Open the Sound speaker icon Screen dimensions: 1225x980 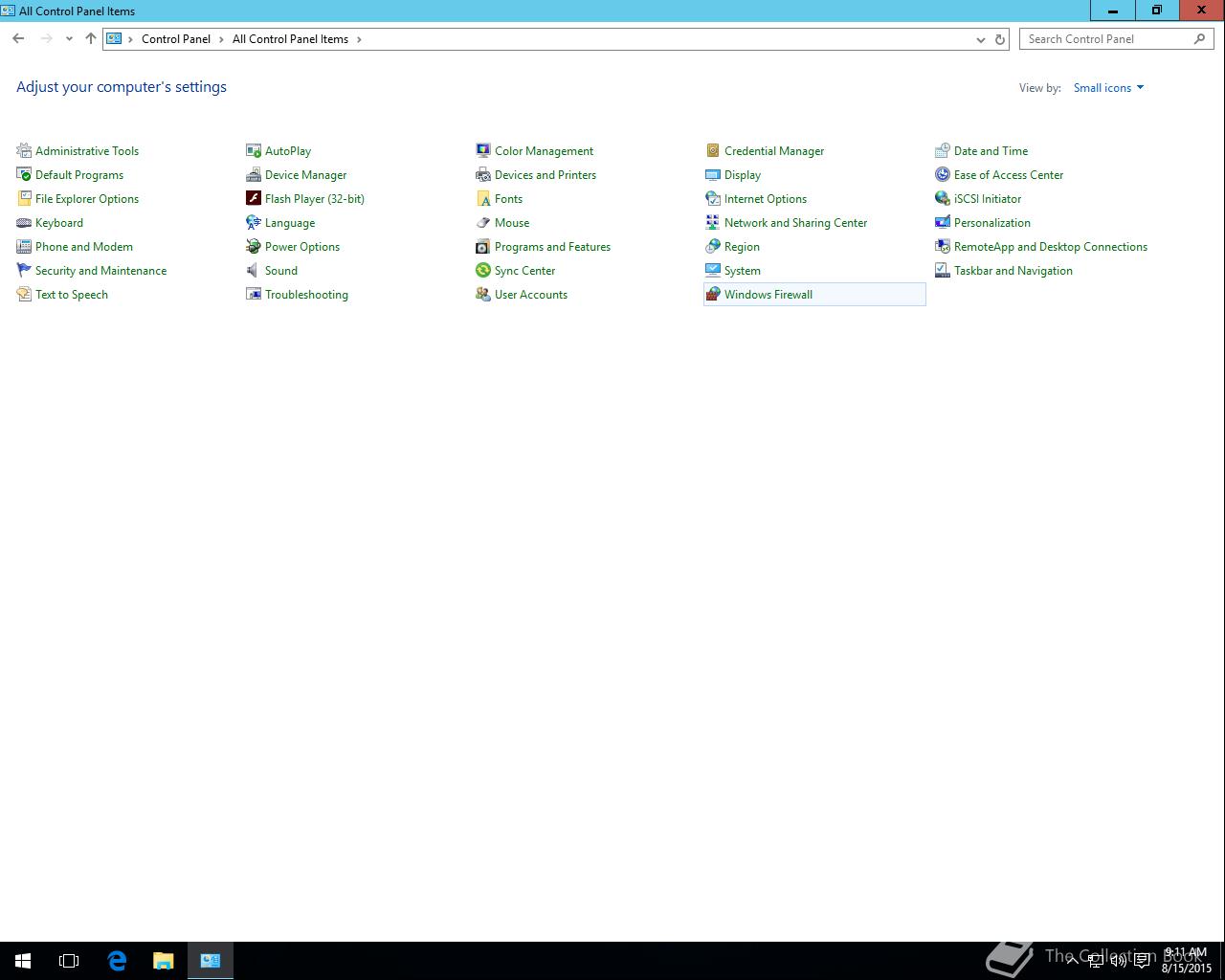click(x=254, y=270)
